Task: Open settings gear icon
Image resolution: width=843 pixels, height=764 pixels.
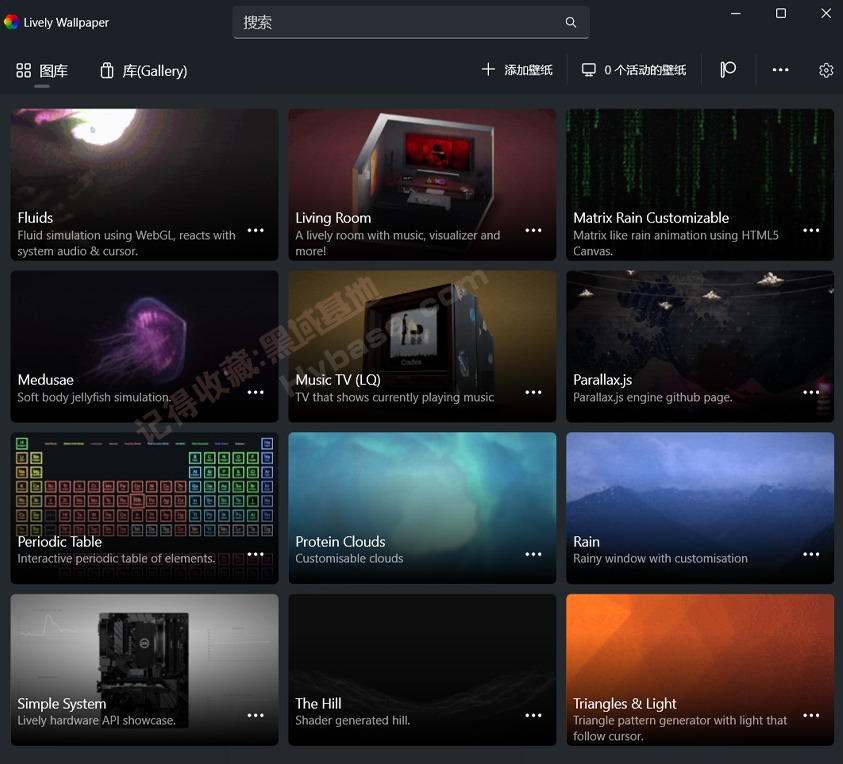Action: tap(826, 70)
